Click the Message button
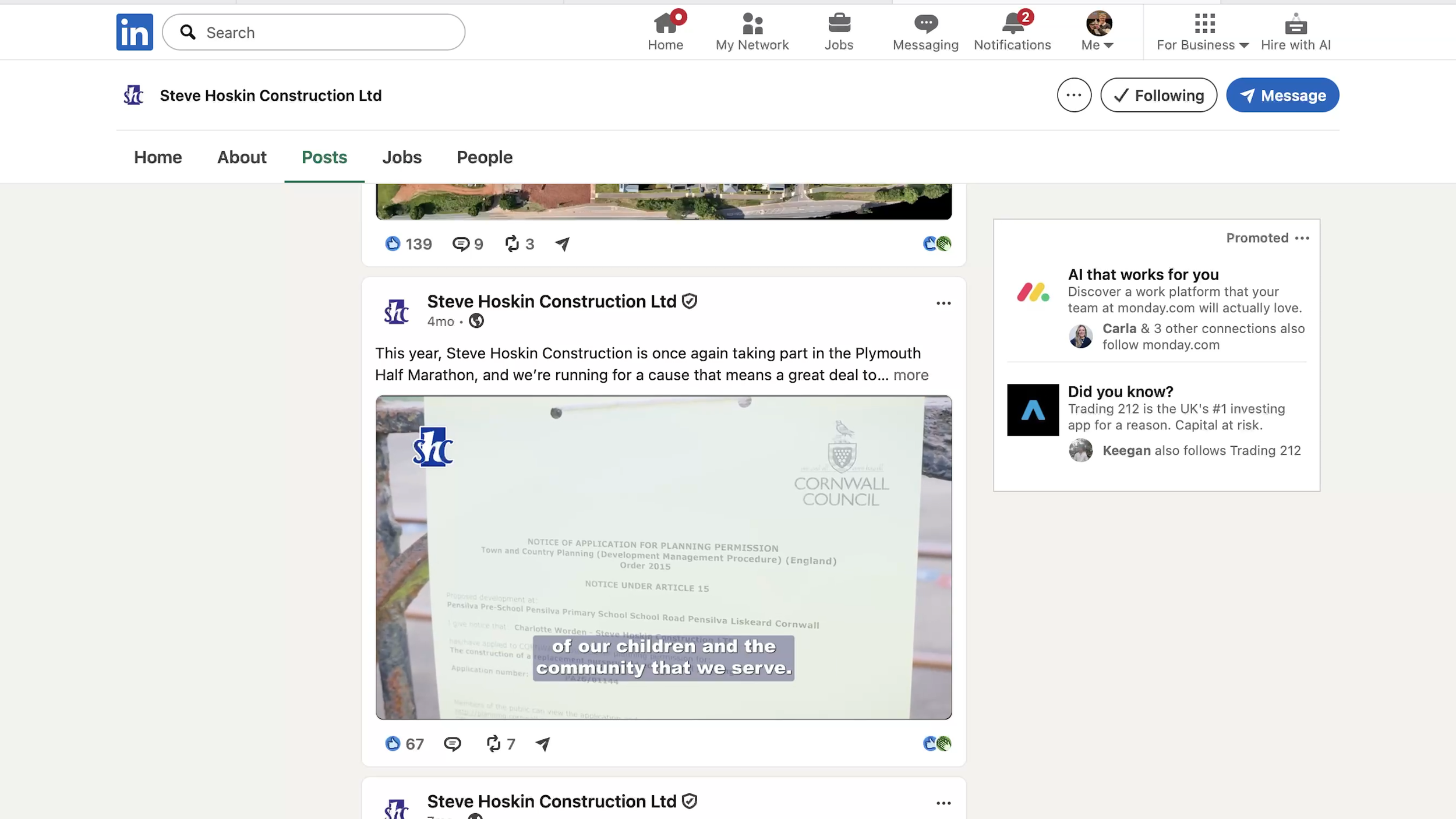The image size is (1456, 819). tap(1282, 95)
